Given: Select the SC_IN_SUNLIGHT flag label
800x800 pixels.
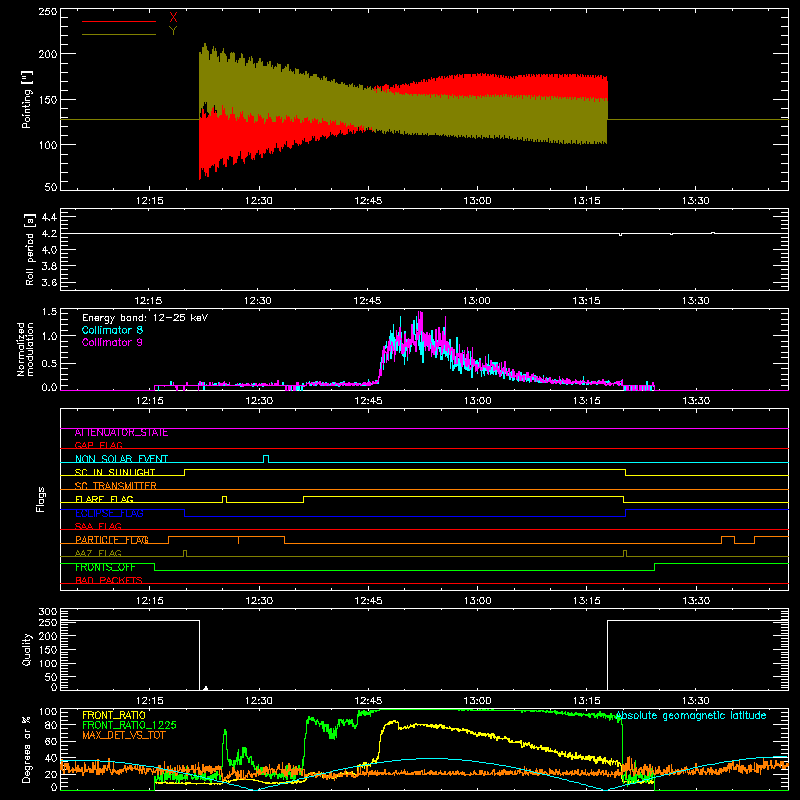Looking at the screenshot, I should click(x=115, y=472).
